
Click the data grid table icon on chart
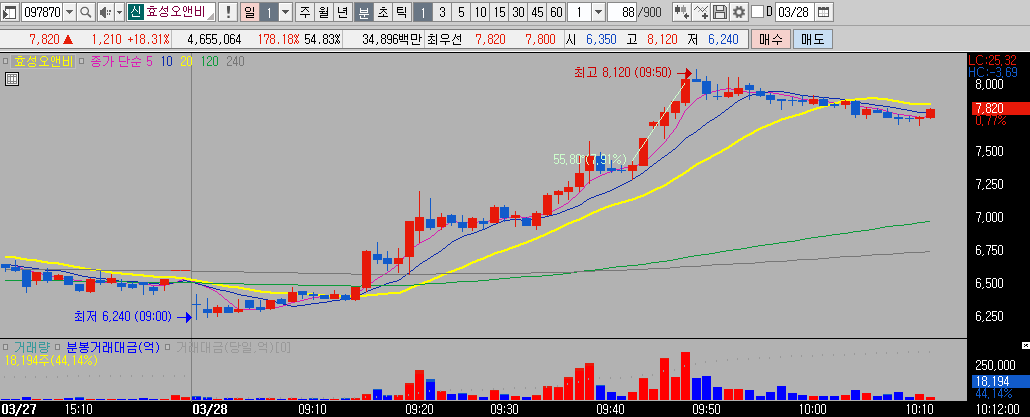click(x=11, y=79)
